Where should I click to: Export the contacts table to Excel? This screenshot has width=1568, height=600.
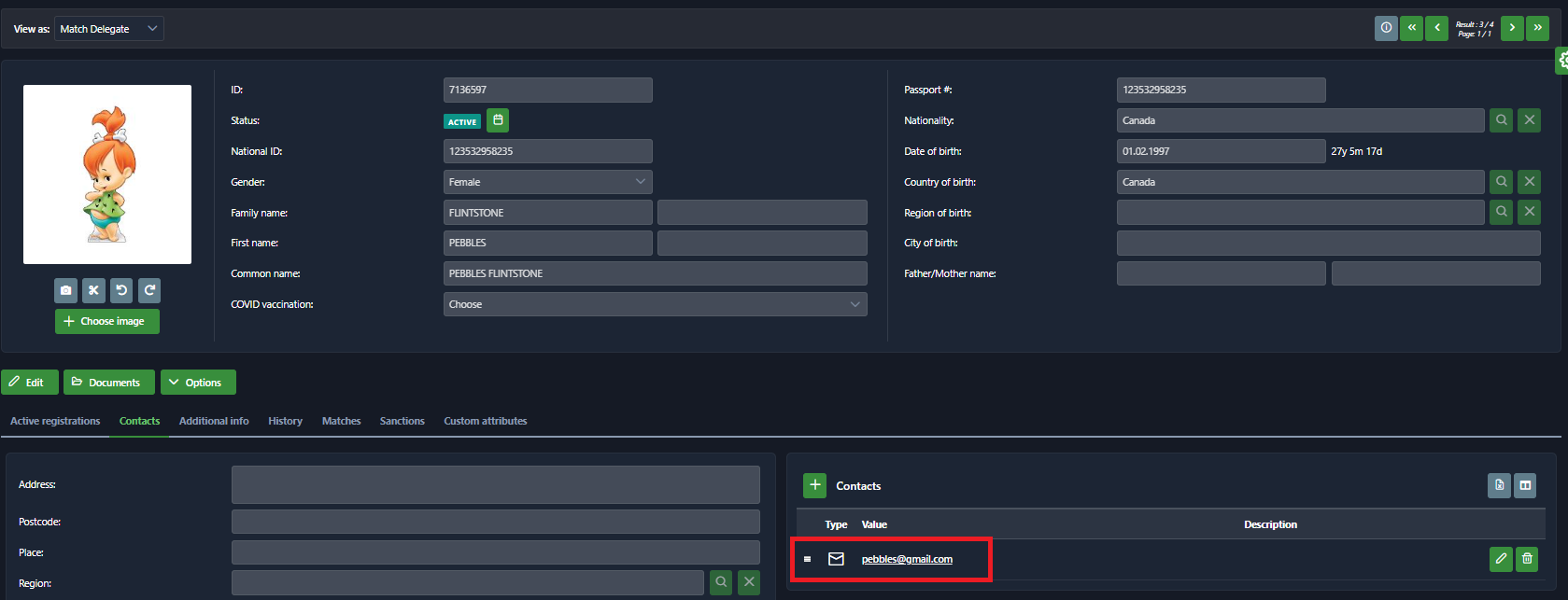click(x=1499, y=485)
